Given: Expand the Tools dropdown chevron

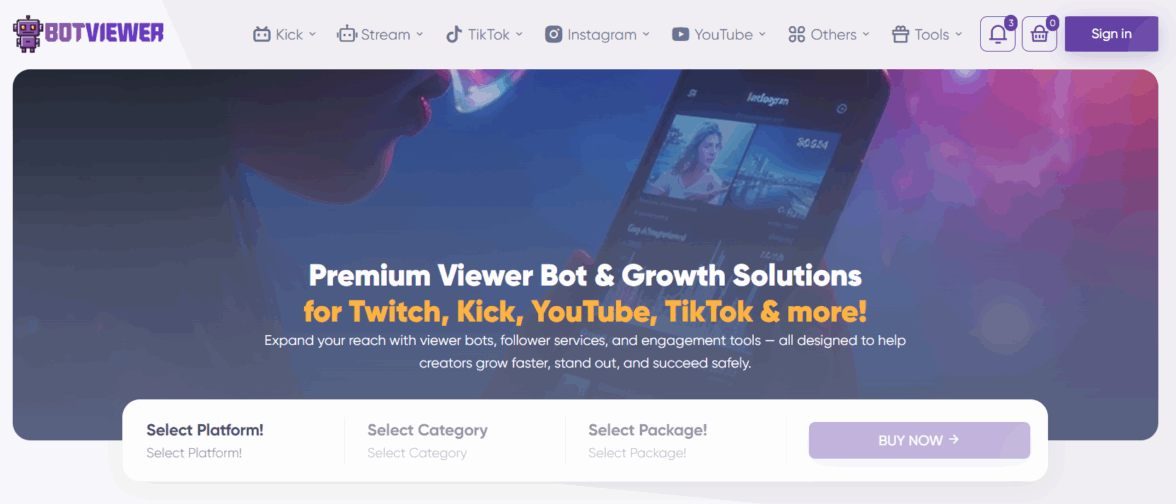Looking at the screenshot, I should tap(958, 34).
